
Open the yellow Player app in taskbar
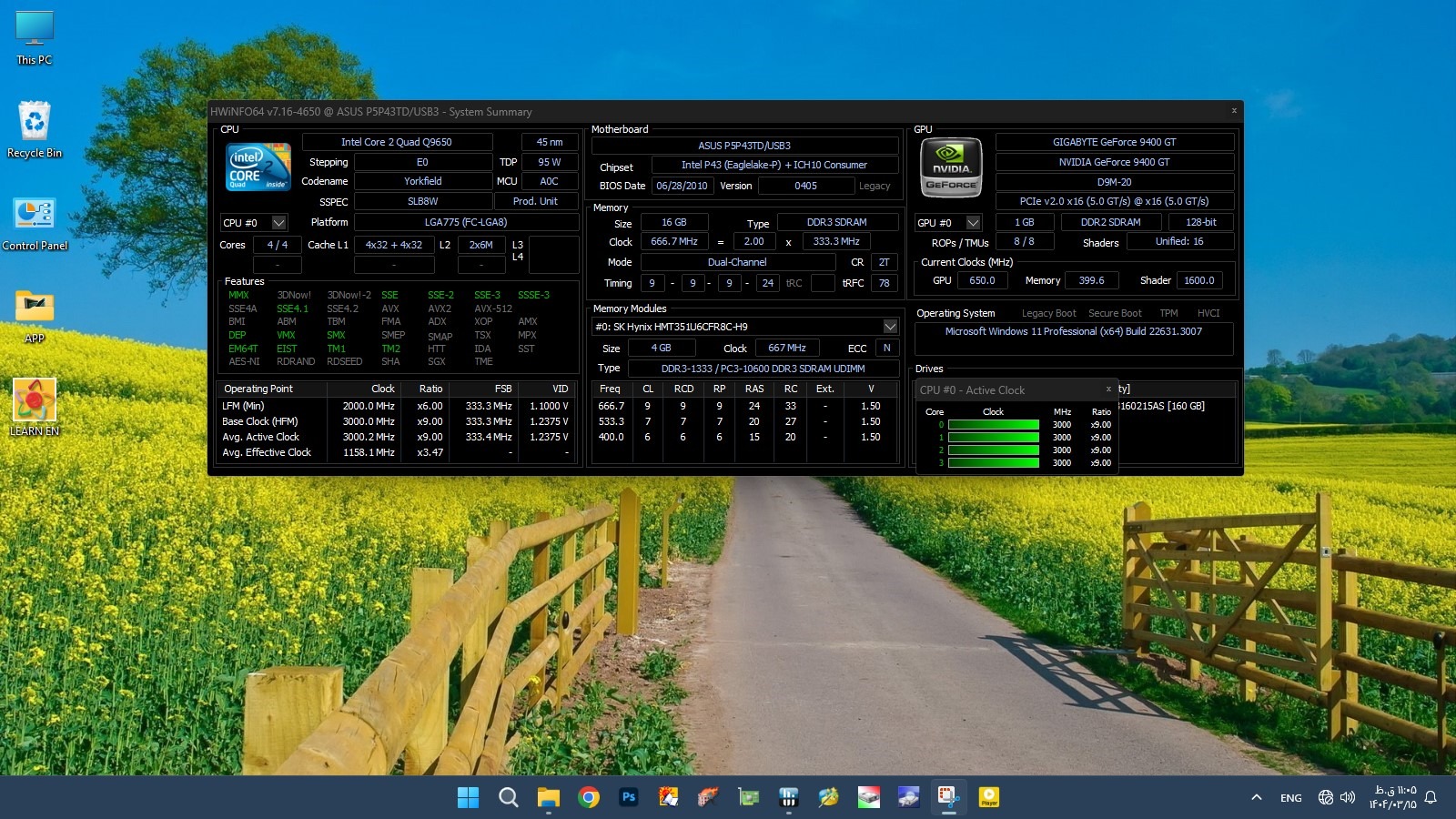[989, 798]
